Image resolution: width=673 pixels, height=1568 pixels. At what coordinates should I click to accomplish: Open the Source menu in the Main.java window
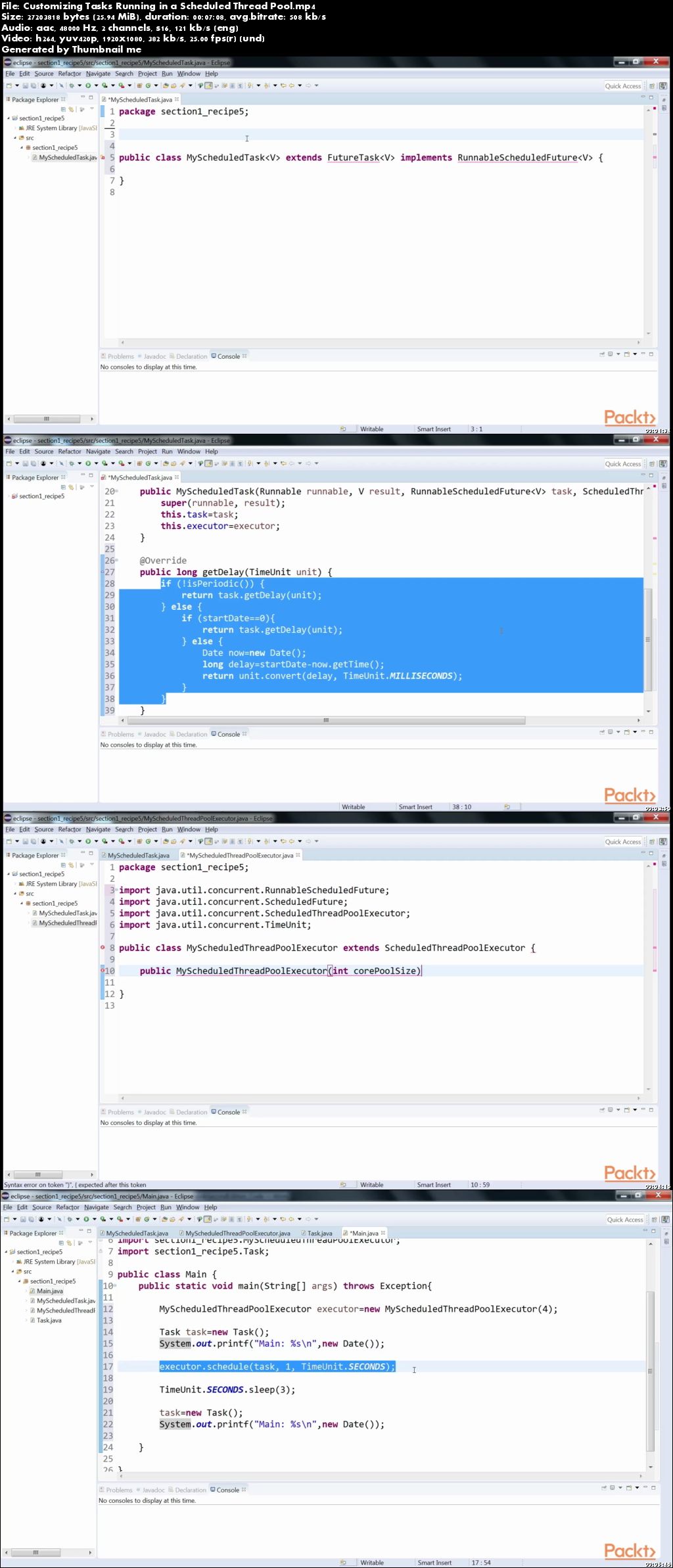[x=41, y=1207]
